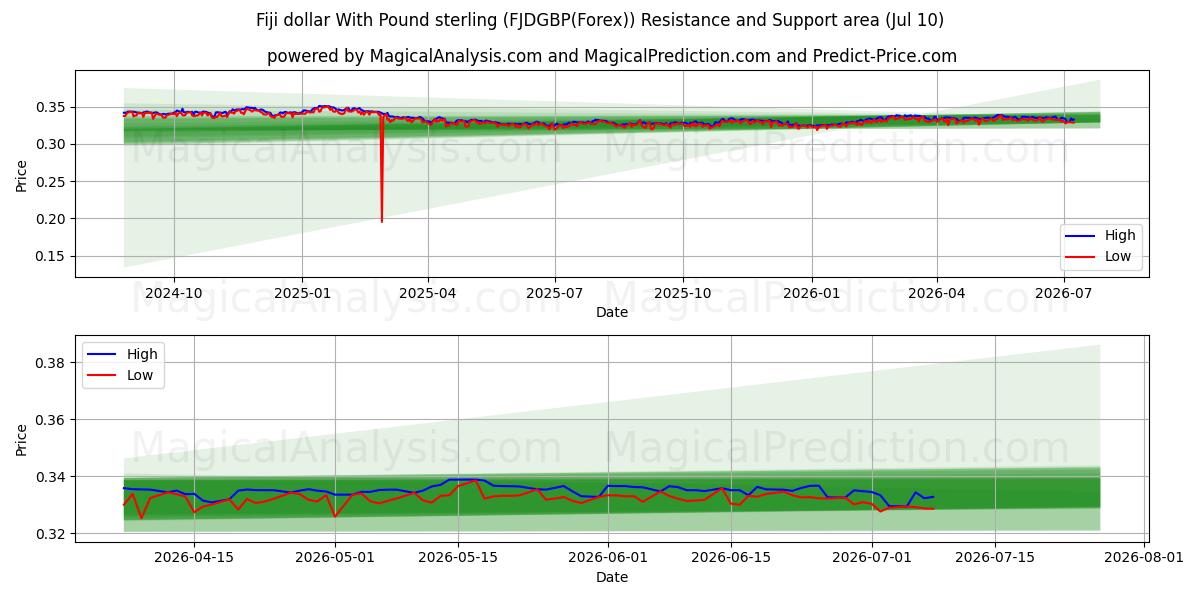The image size is (1200, 600).
Task: Click the 2026-05-01 date tick label
Action: (x=335, y=558)
